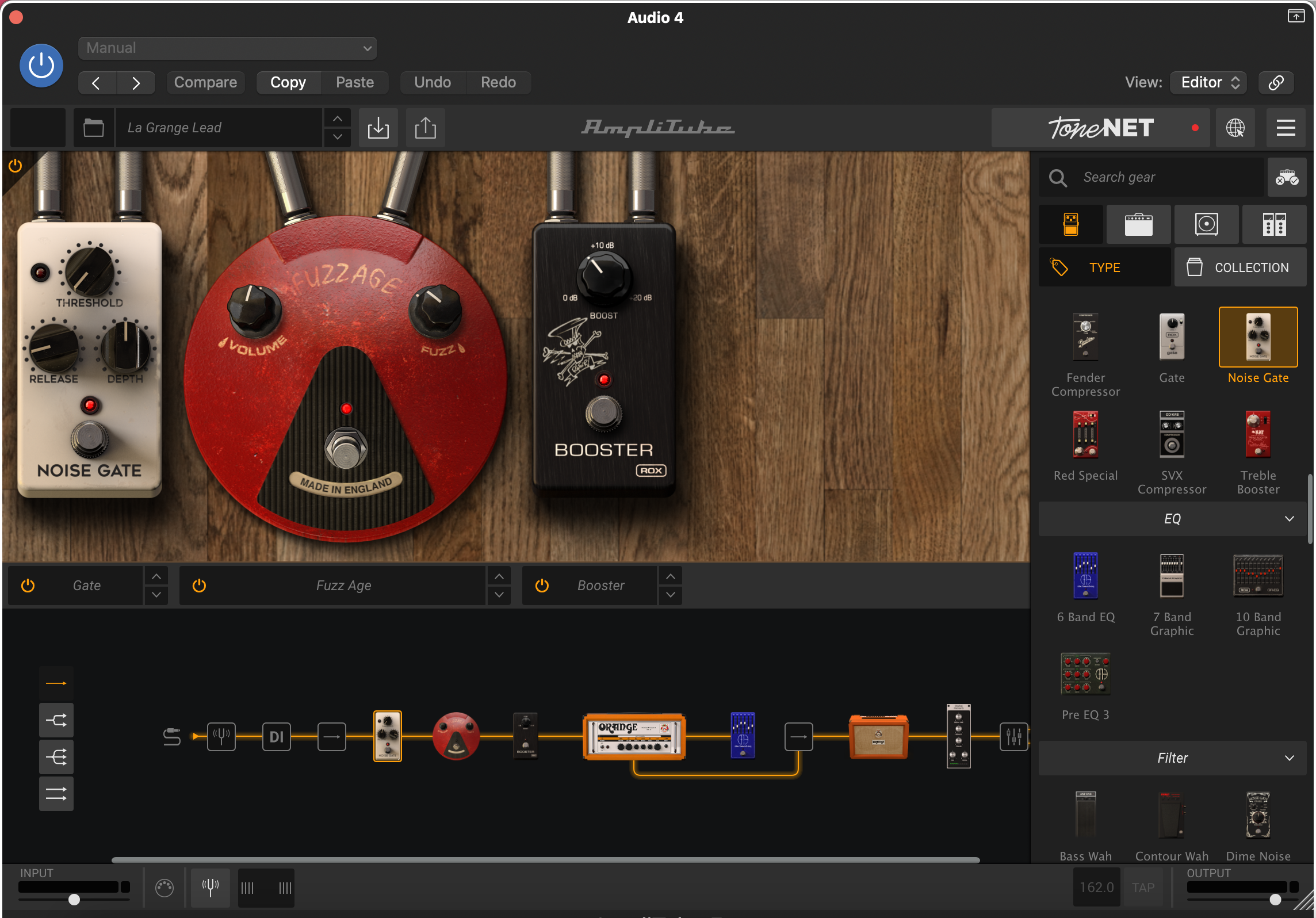Switch to the TYPE filter tab

pyautogui.click(x=1104, y=267)
